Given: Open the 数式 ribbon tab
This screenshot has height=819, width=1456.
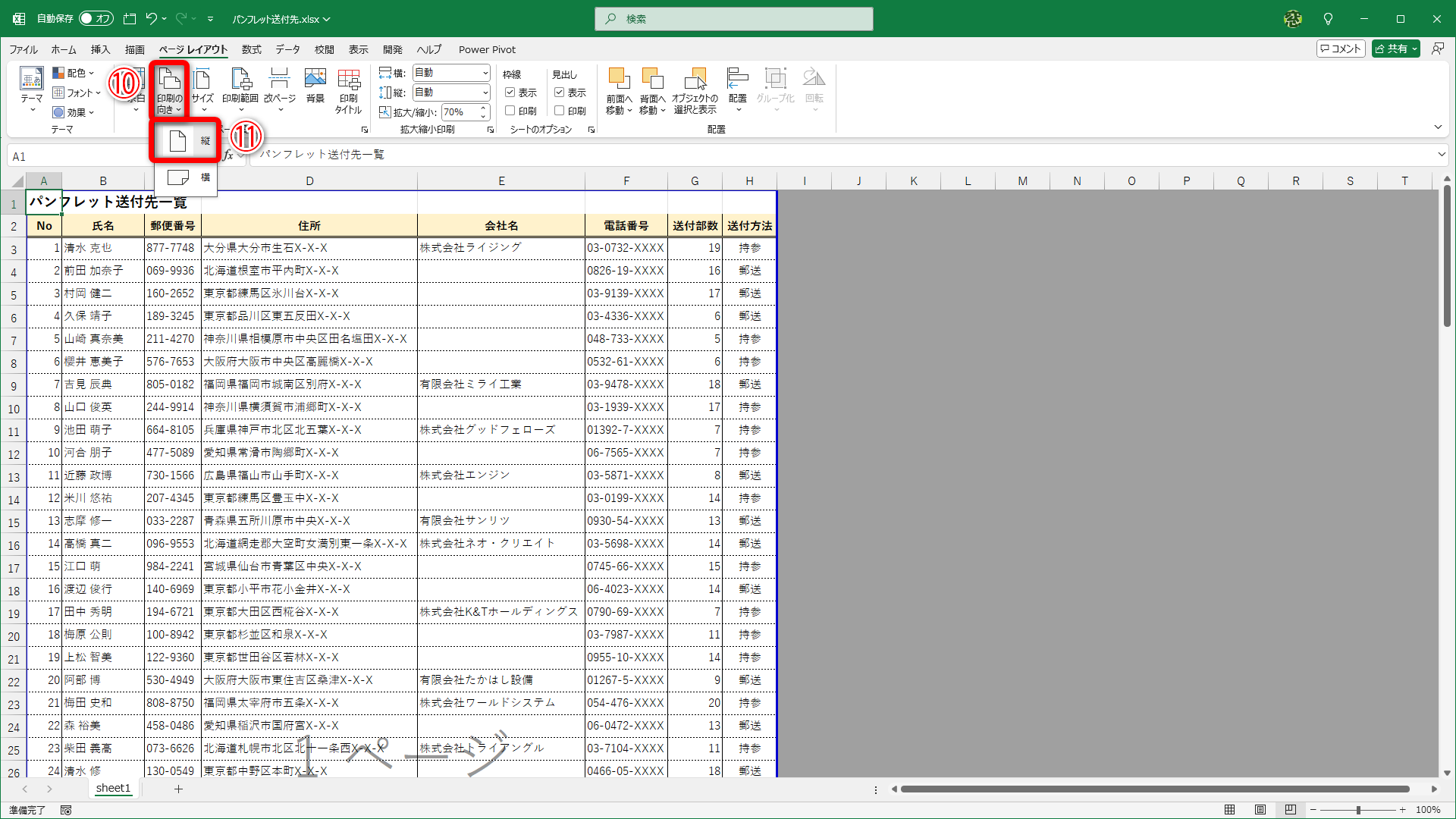Looking at the screenshot, I should pos(251,49).
